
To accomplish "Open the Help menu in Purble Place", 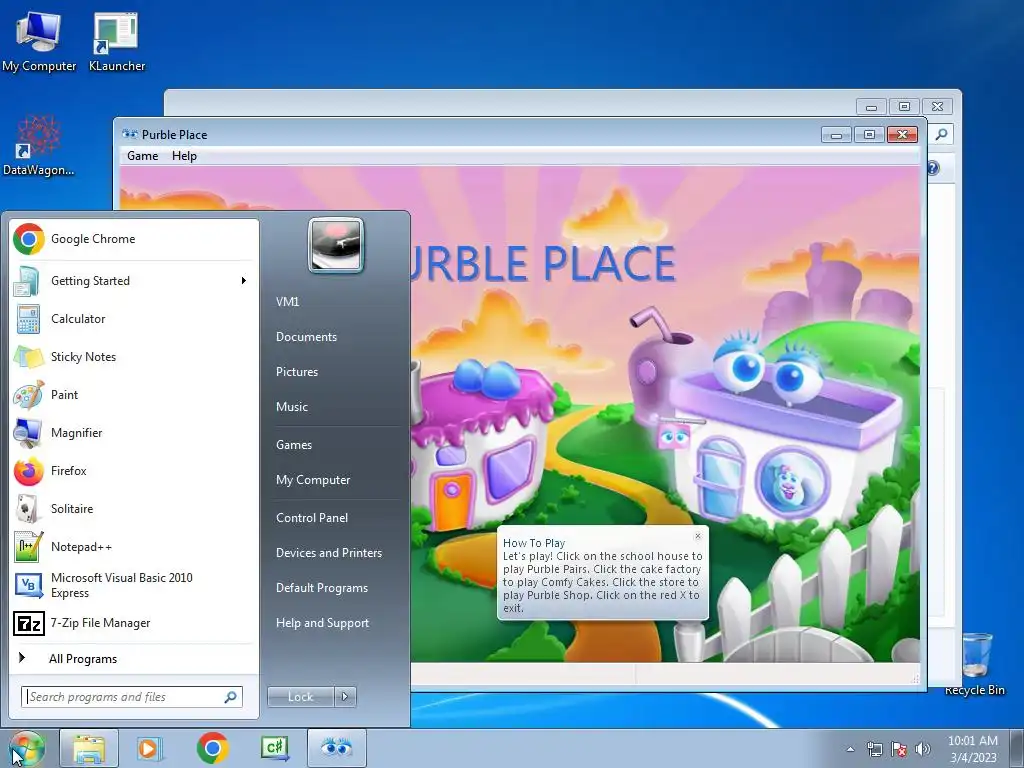I will [x=184, y=156].
